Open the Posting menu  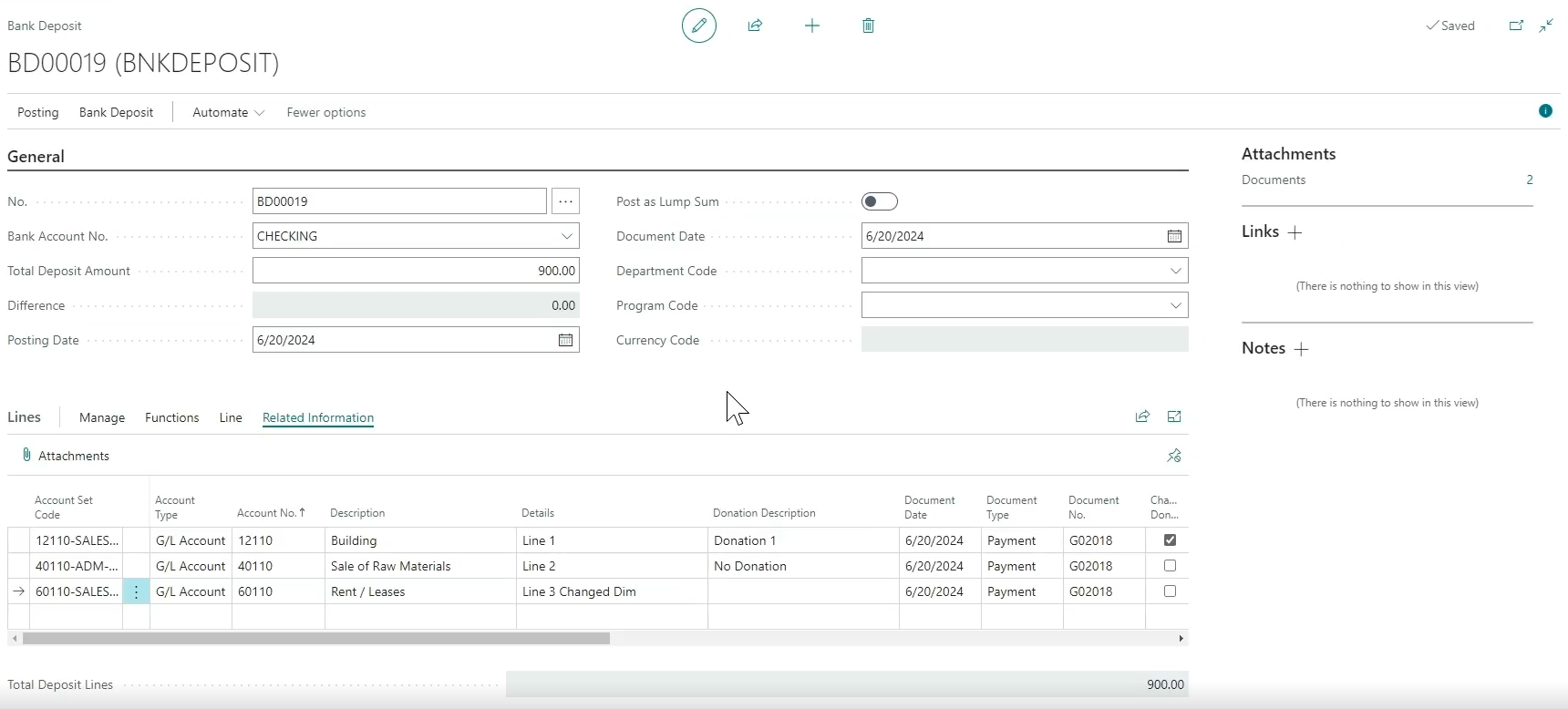pyautogui.click(x=38, y=112)
